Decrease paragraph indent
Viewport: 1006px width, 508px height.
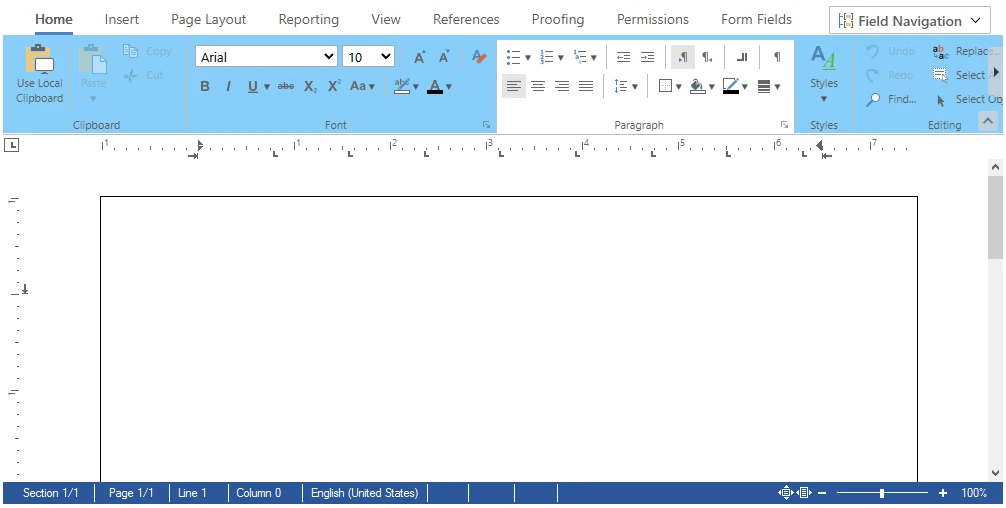(623, 57)
